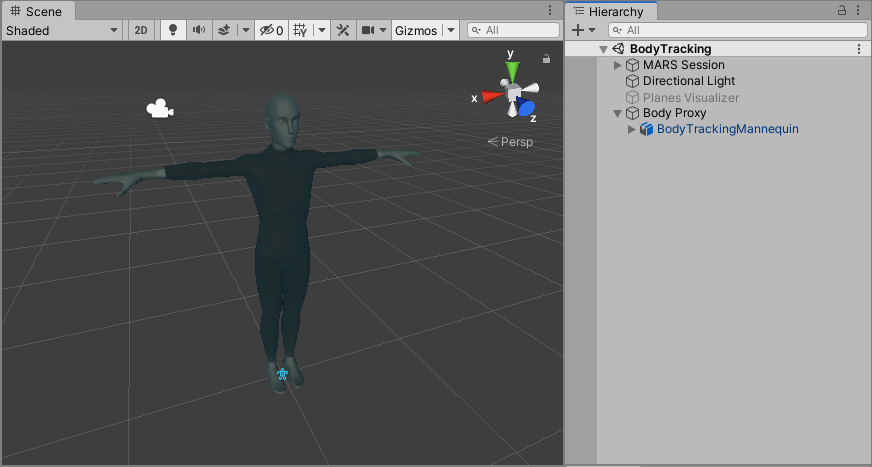Click the green Y axis cone on the gizmo
This screenshot has width=872, height=467.
pyautogui.click(x=512, y=71)
